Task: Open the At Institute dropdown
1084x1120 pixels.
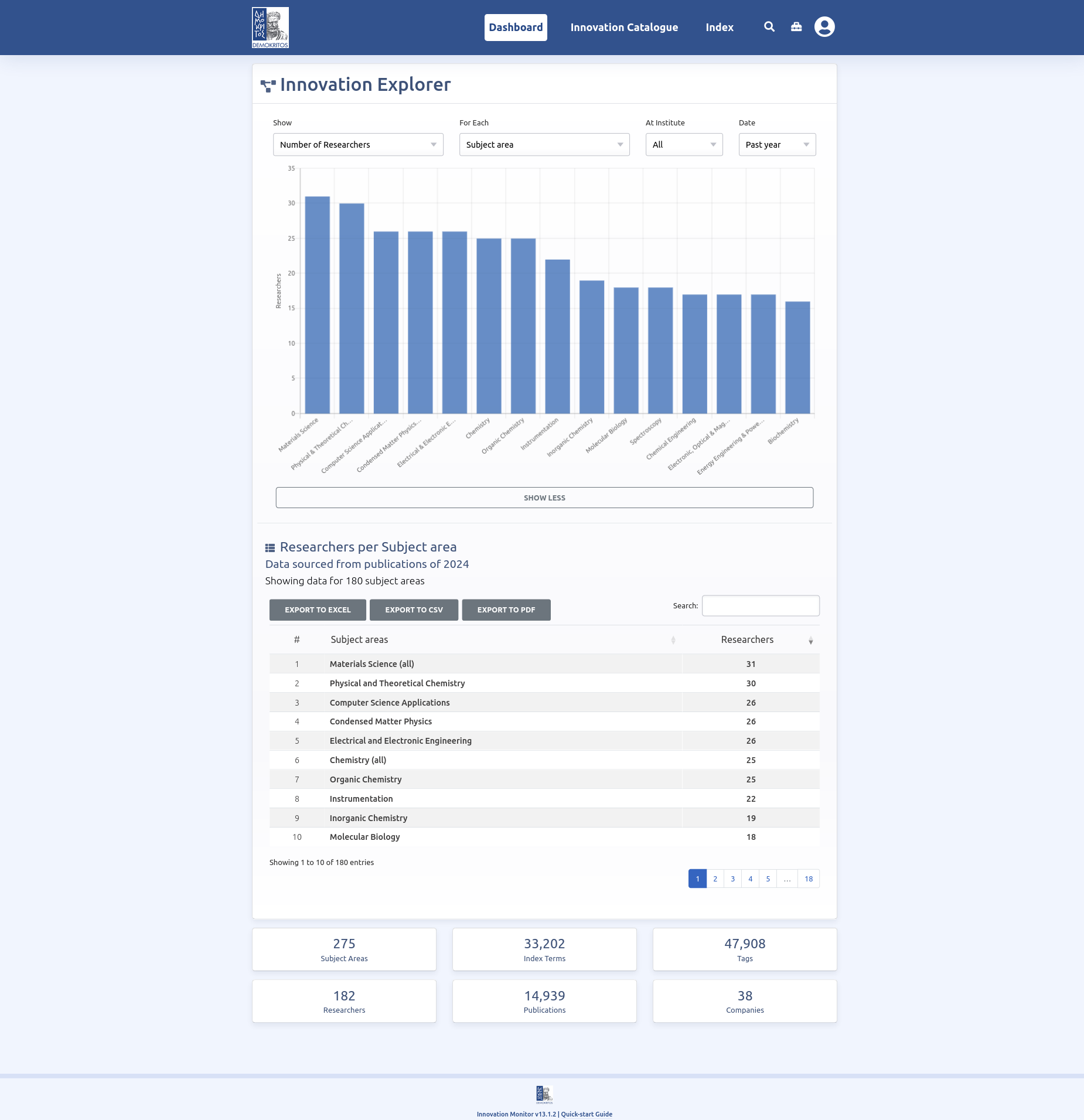Action: 684,145
